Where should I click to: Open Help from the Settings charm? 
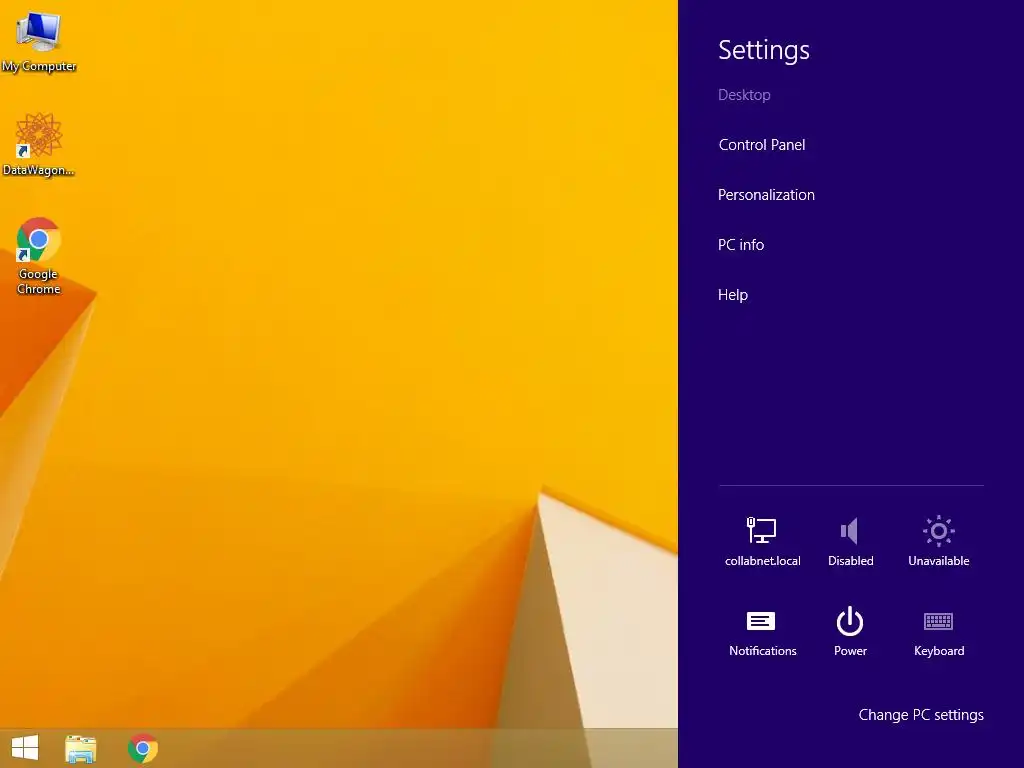pyautogui.click(x=733, y=295)
